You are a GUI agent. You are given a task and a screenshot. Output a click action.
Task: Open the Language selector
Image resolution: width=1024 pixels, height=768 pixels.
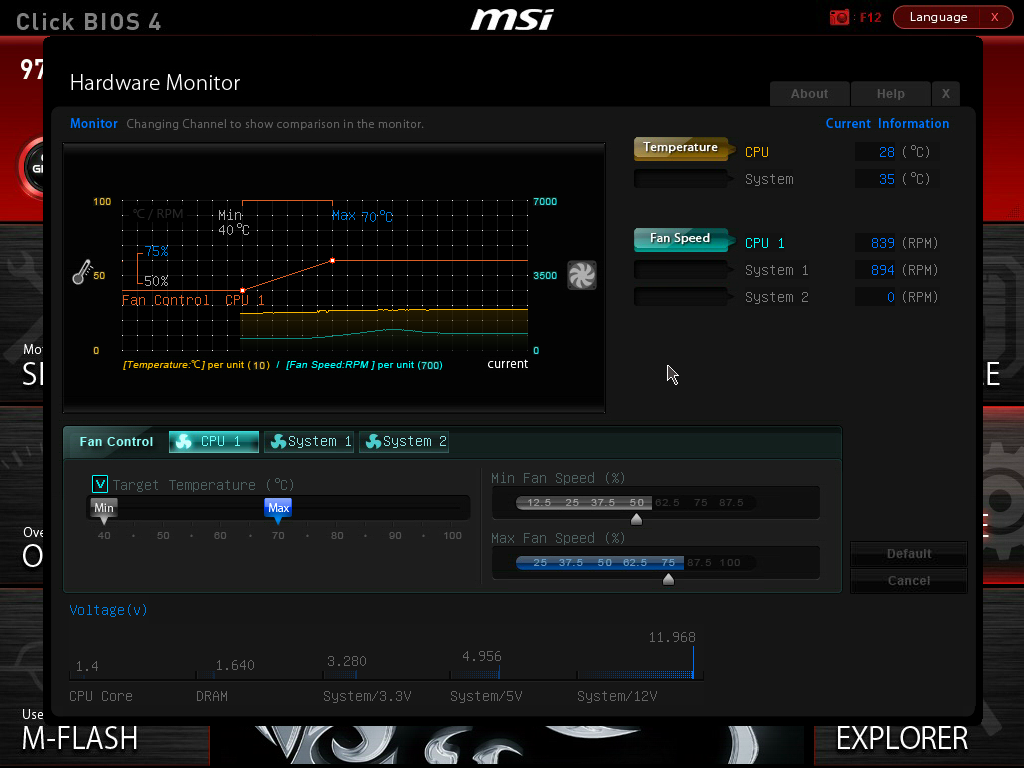click(938, 17)
